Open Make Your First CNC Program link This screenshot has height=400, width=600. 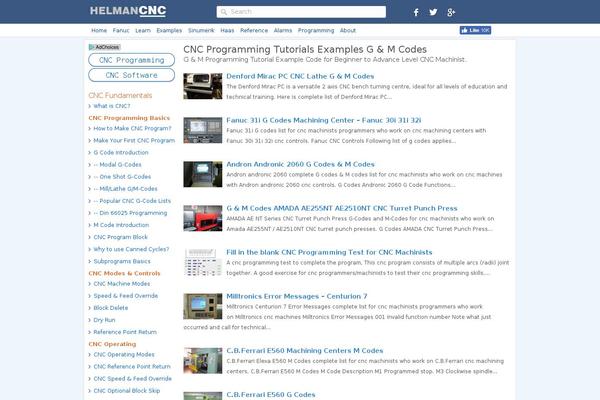point(134,140)
